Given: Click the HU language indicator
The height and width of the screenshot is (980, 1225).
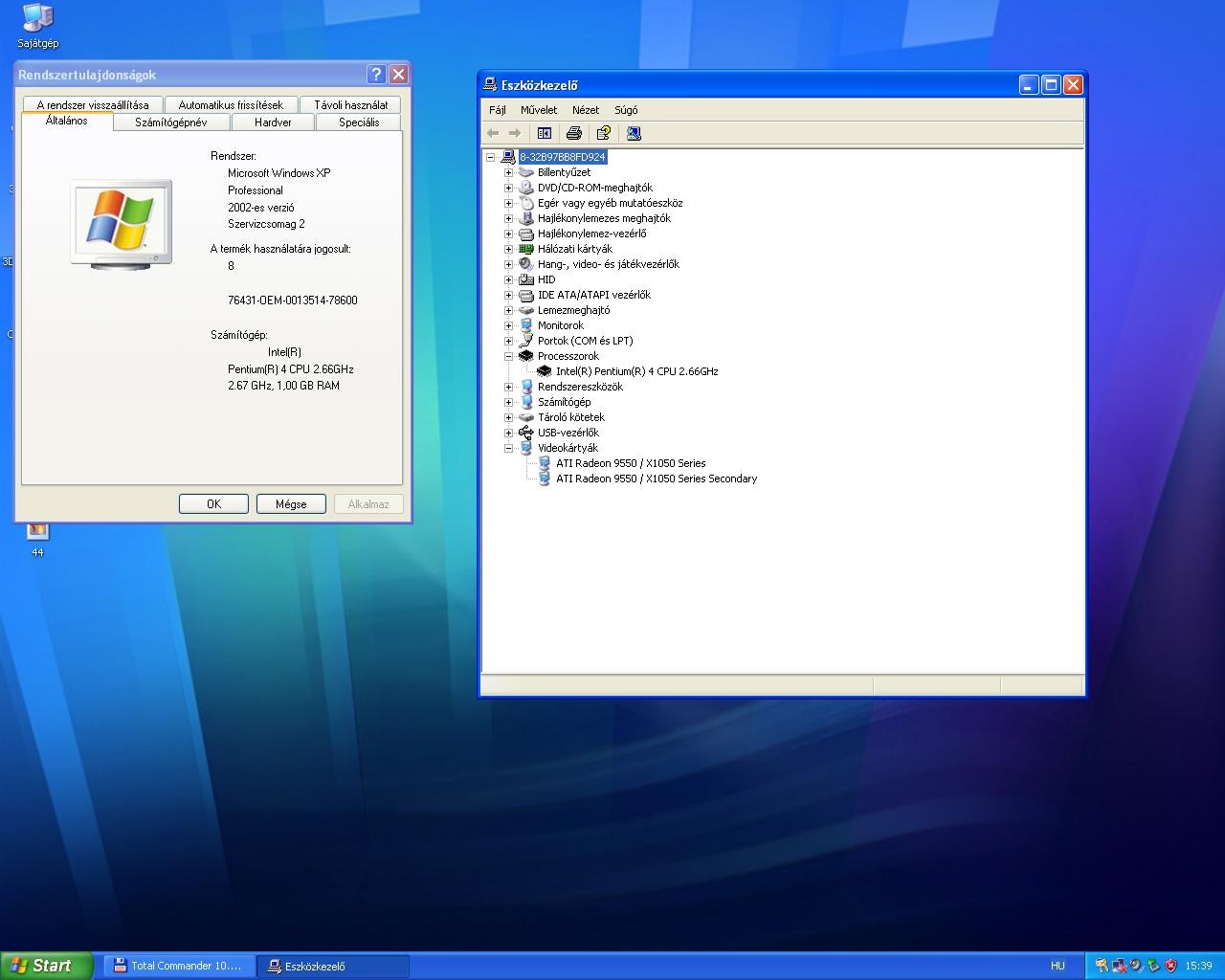Looking at the screenshot, I should (x=1058, y=966).
